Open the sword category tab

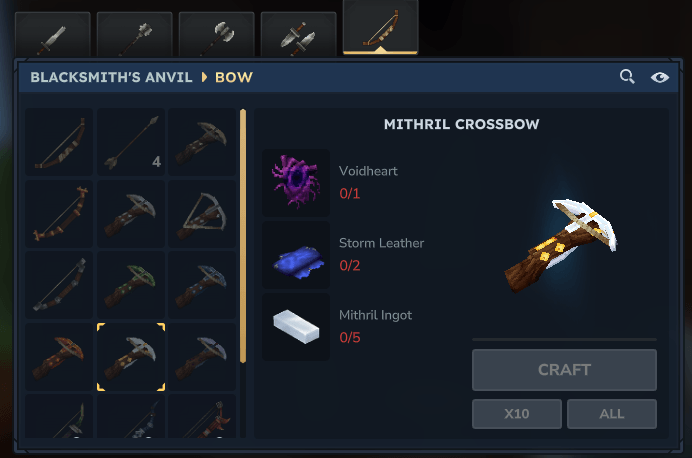(x=53, y=34)
